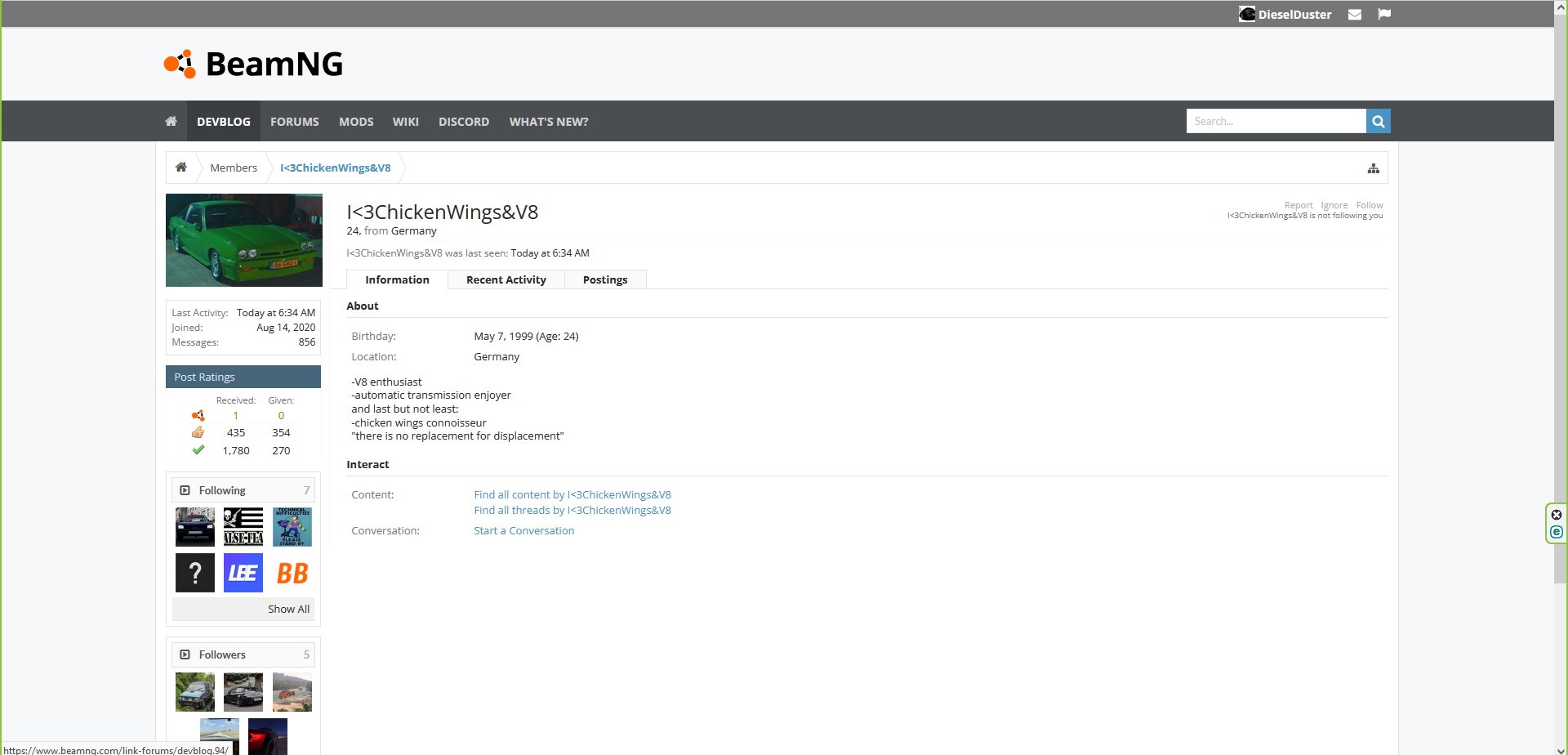Click the Report link
This screenshot has width=1568, height=755.
click(x=1298, y=205)
